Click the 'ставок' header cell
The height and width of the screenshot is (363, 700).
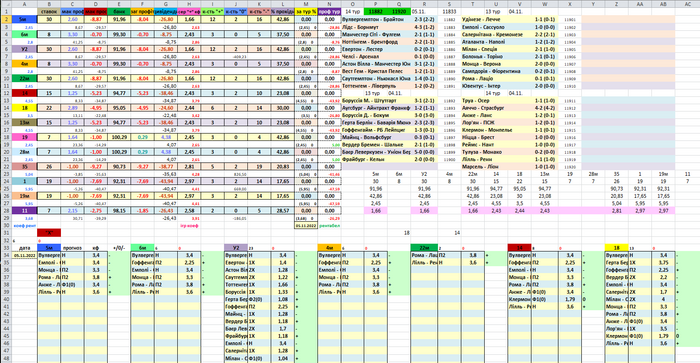[x=49, y=11]
